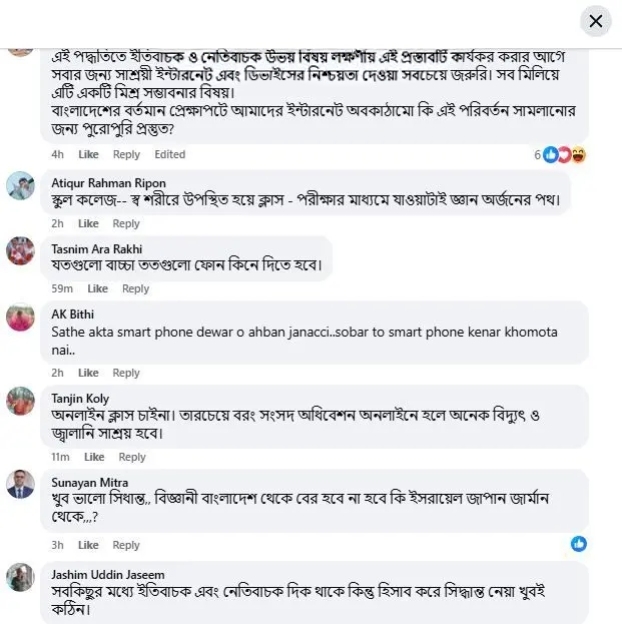Open Atiqur Rahman Ripon's name link
Viewport: 622px width, 624px height.
coord(108,183)
